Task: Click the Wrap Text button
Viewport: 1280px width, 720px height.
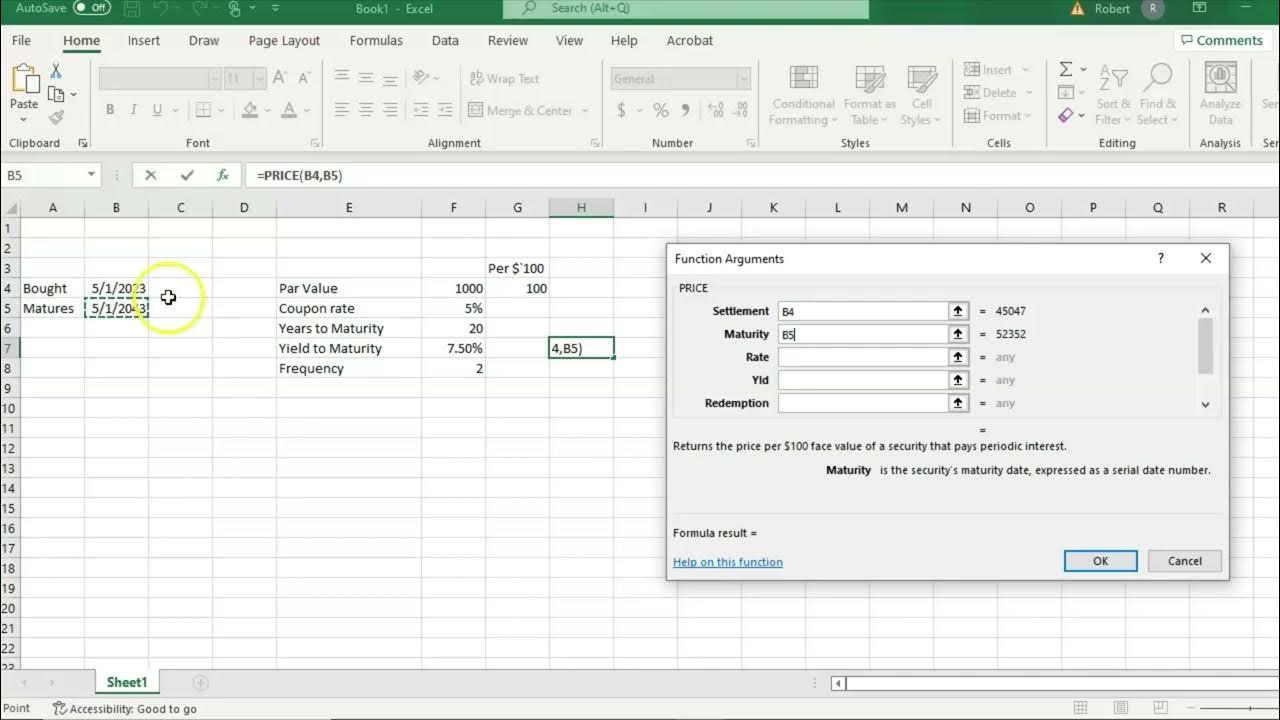Action: click(x=504, y=78)
